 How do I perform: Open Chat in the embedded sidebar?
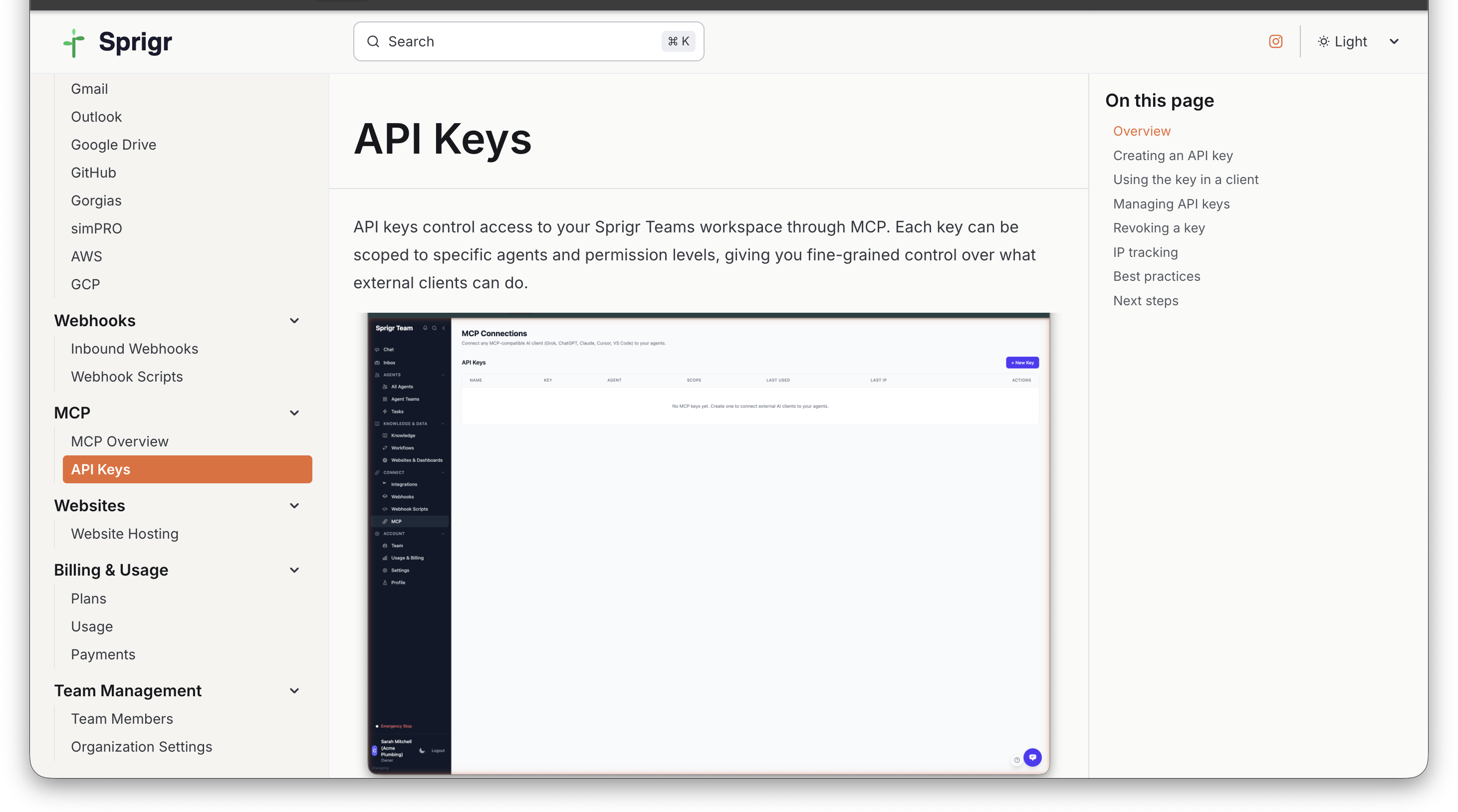[388, 350]
